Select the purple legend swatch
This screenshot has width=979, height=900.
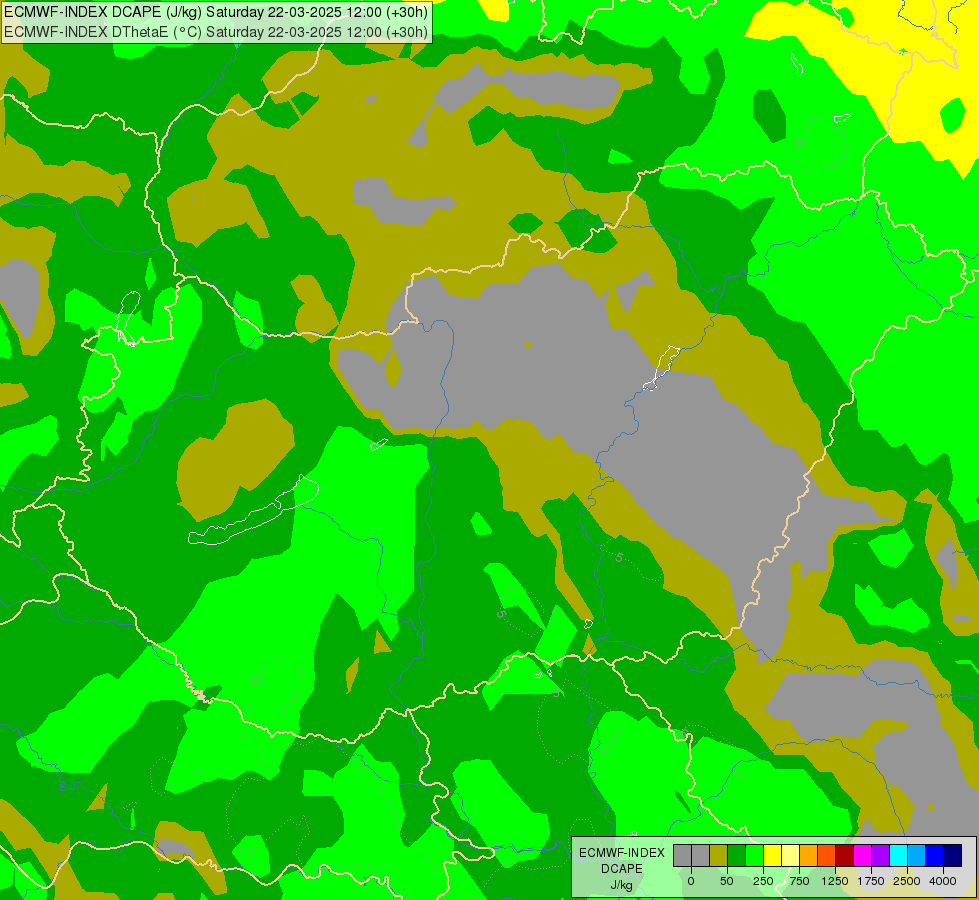880,855
